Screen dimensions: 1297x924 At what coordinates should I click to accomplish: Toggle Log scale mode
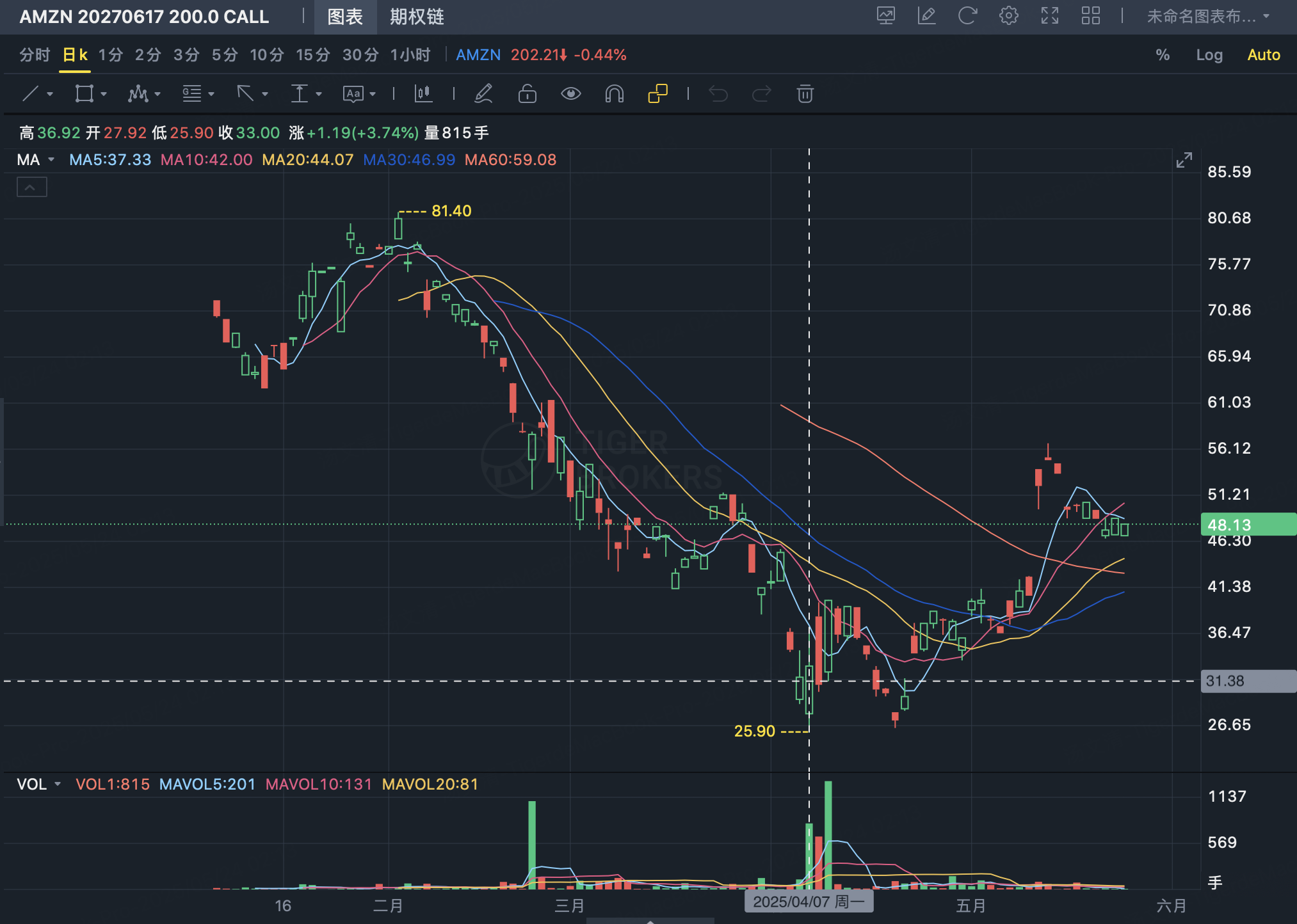[1209, 55]
